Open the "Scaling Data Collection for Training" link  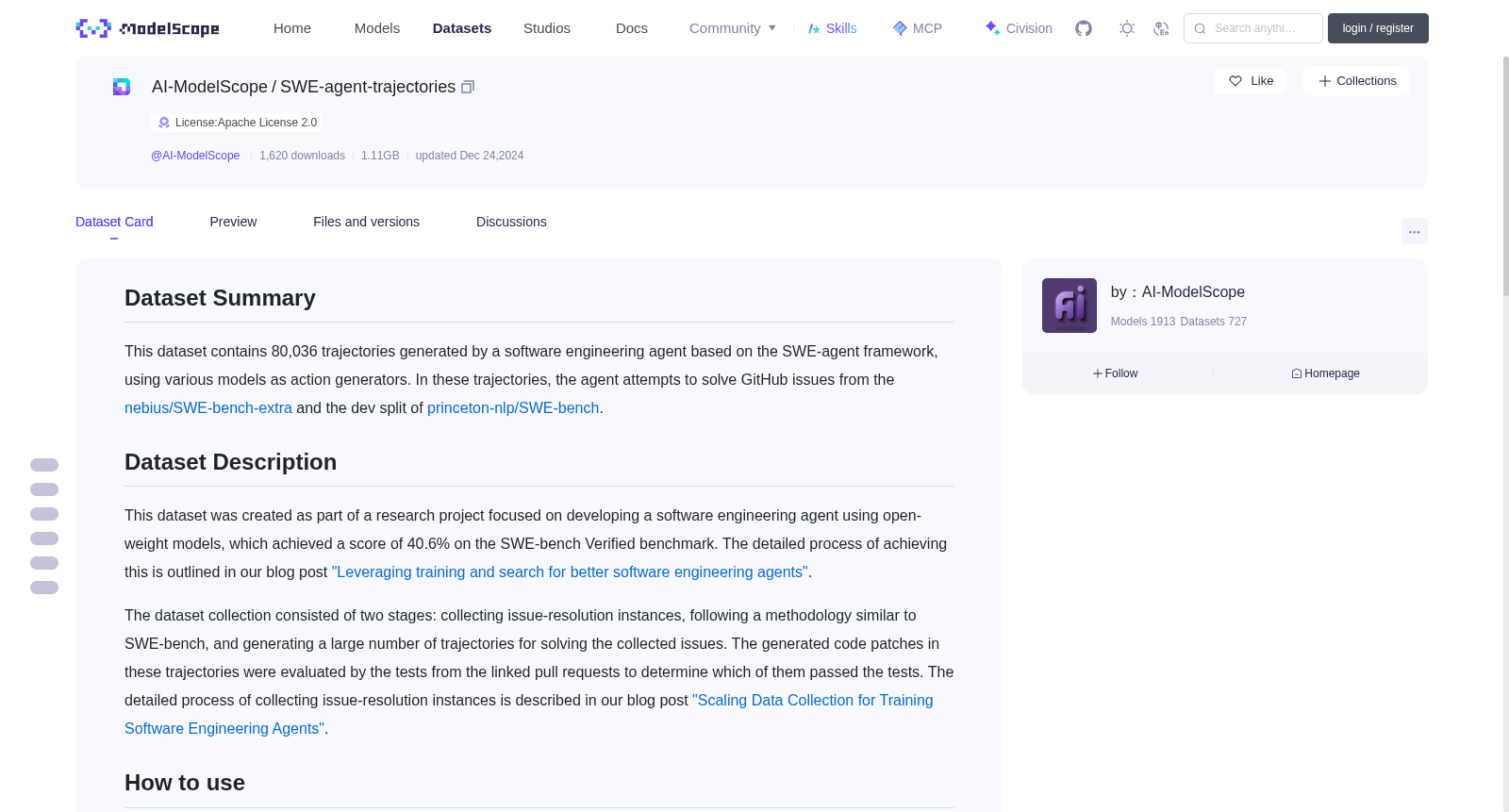pyautogui.click(x=813, y=701)
